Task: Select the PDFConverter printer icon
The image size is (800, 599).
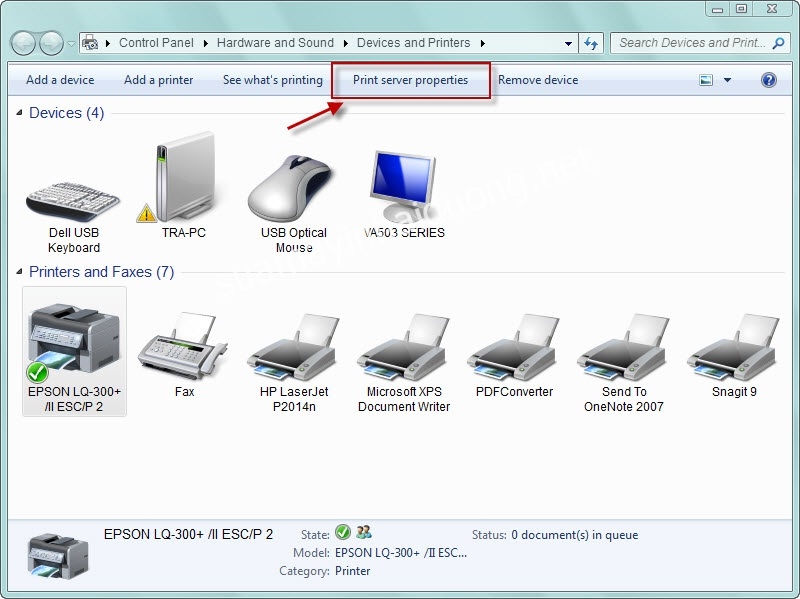Action: (514, 347)
